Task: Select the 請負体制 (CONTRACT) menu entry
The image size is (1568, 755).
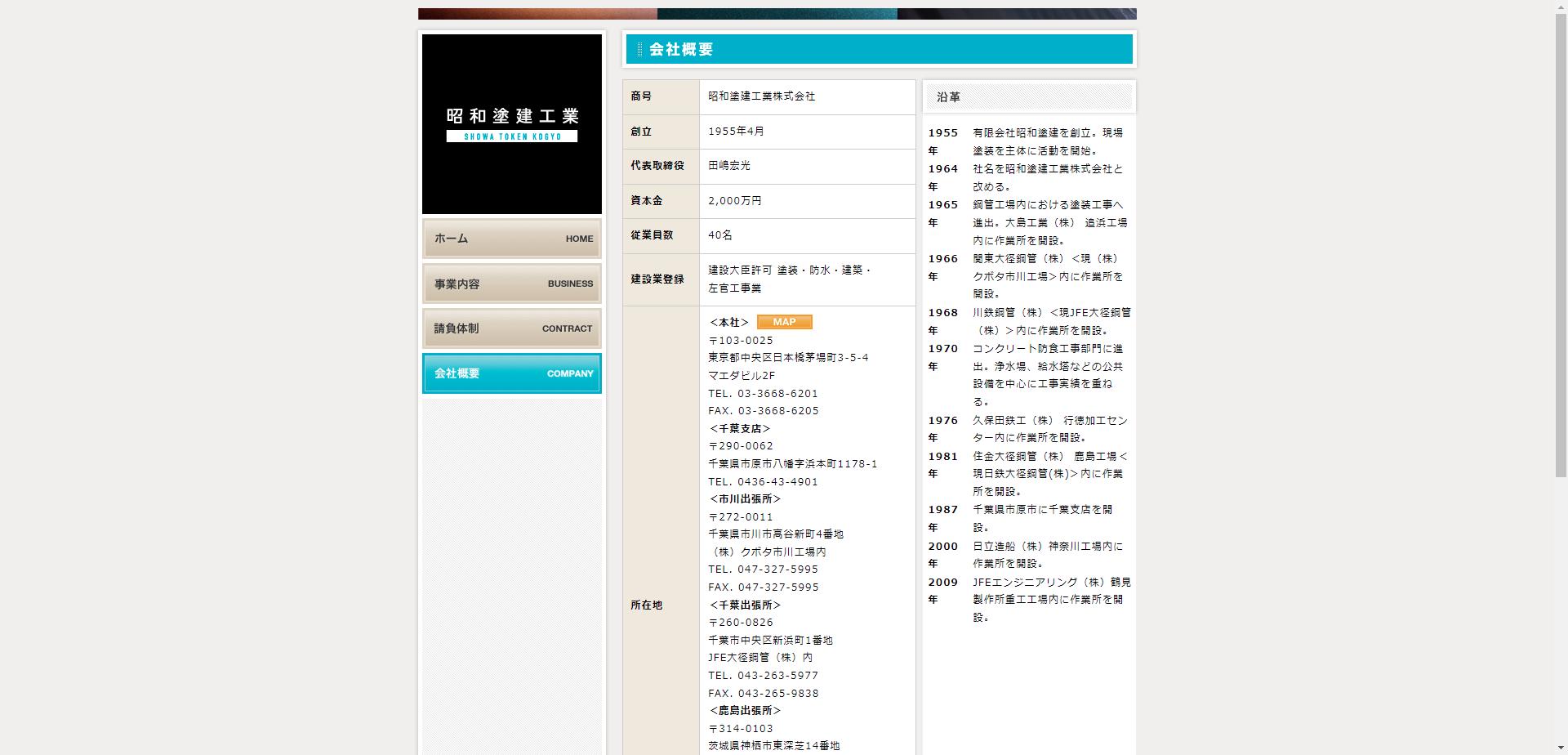Action: 511,328
